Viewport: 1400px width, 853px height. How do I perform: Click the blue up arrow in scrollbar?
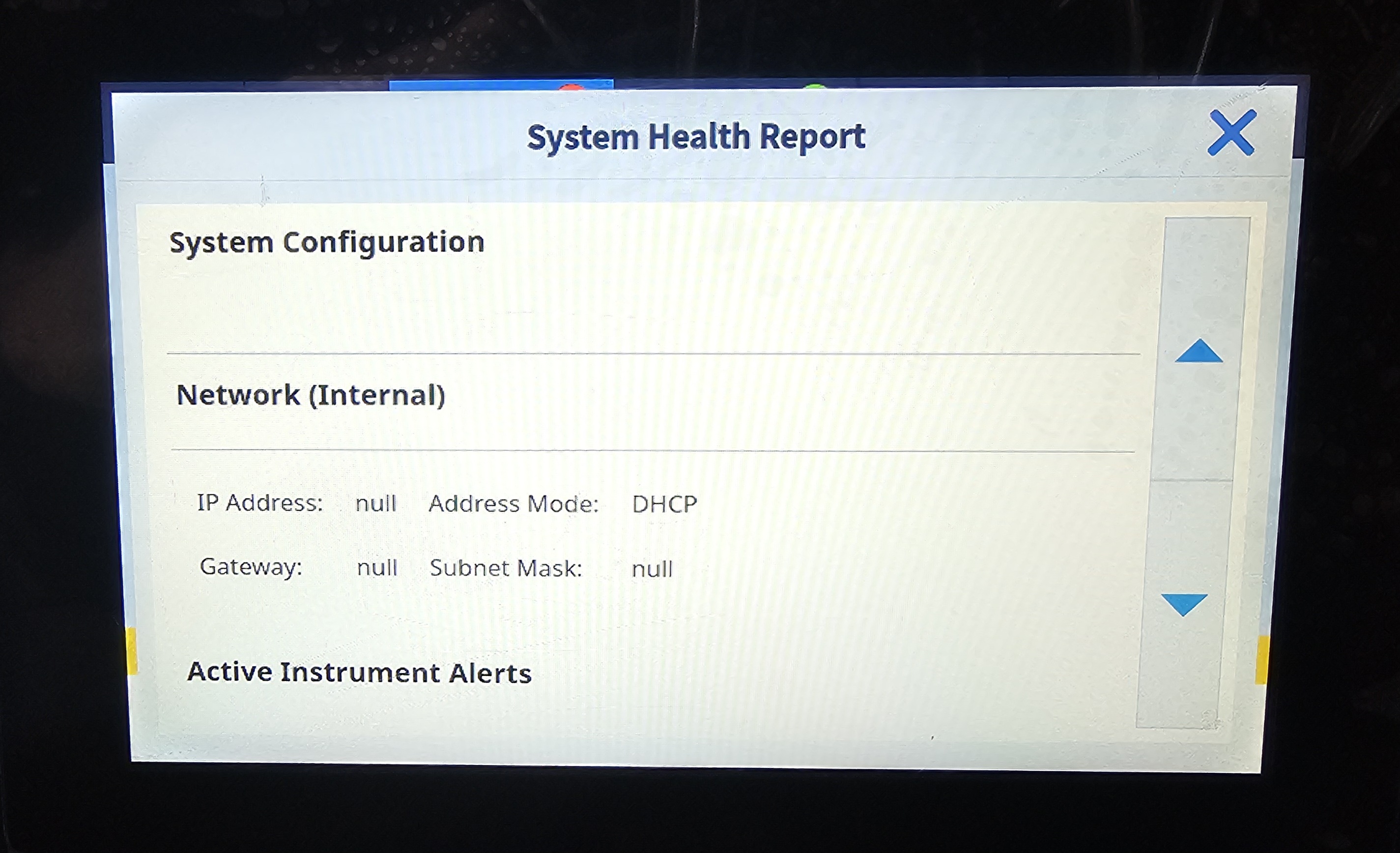pos(1199,351)
